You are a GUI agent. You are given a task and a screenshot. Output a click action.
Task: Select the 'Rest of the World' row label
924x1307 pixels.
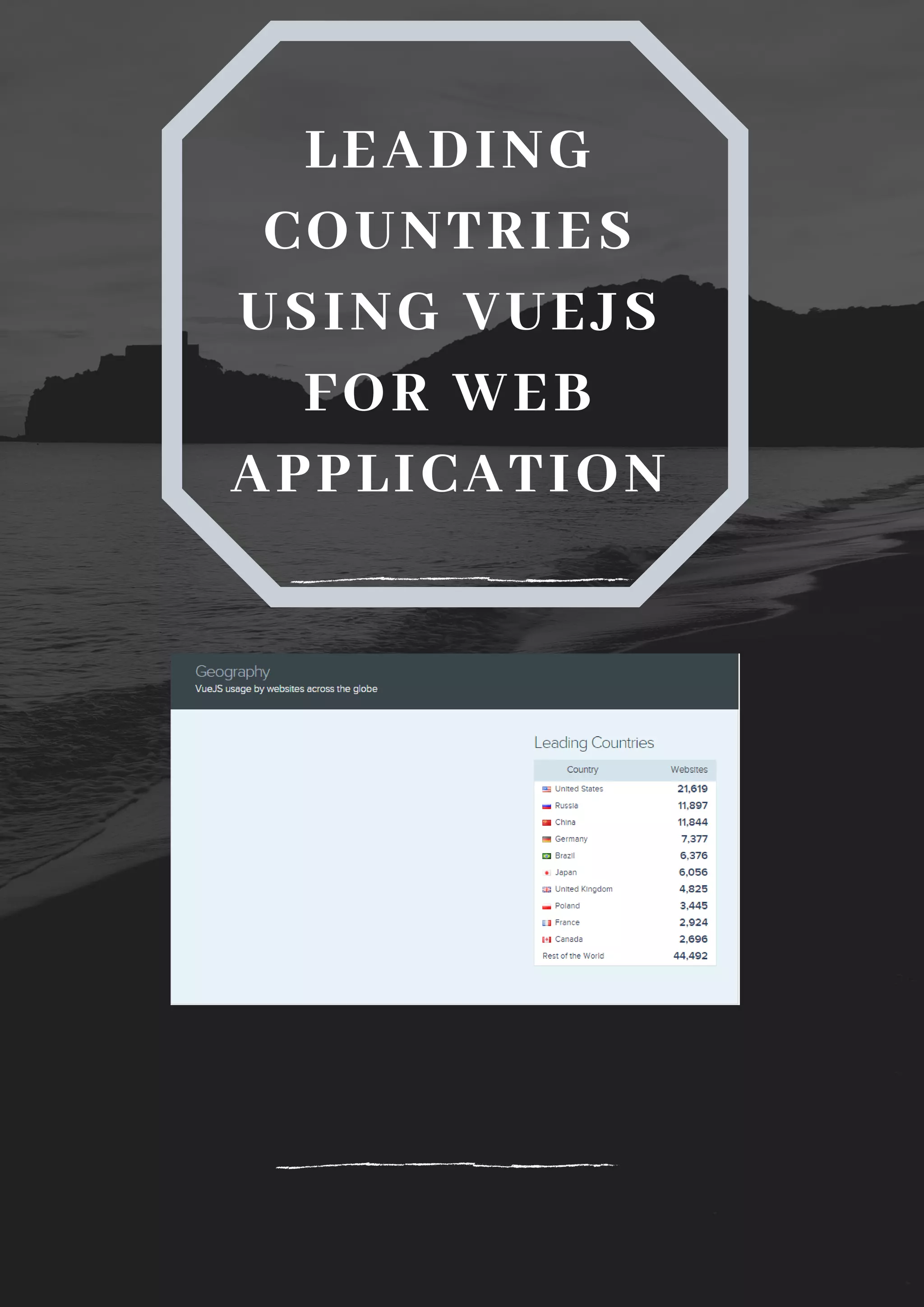[x=573, y=956]
